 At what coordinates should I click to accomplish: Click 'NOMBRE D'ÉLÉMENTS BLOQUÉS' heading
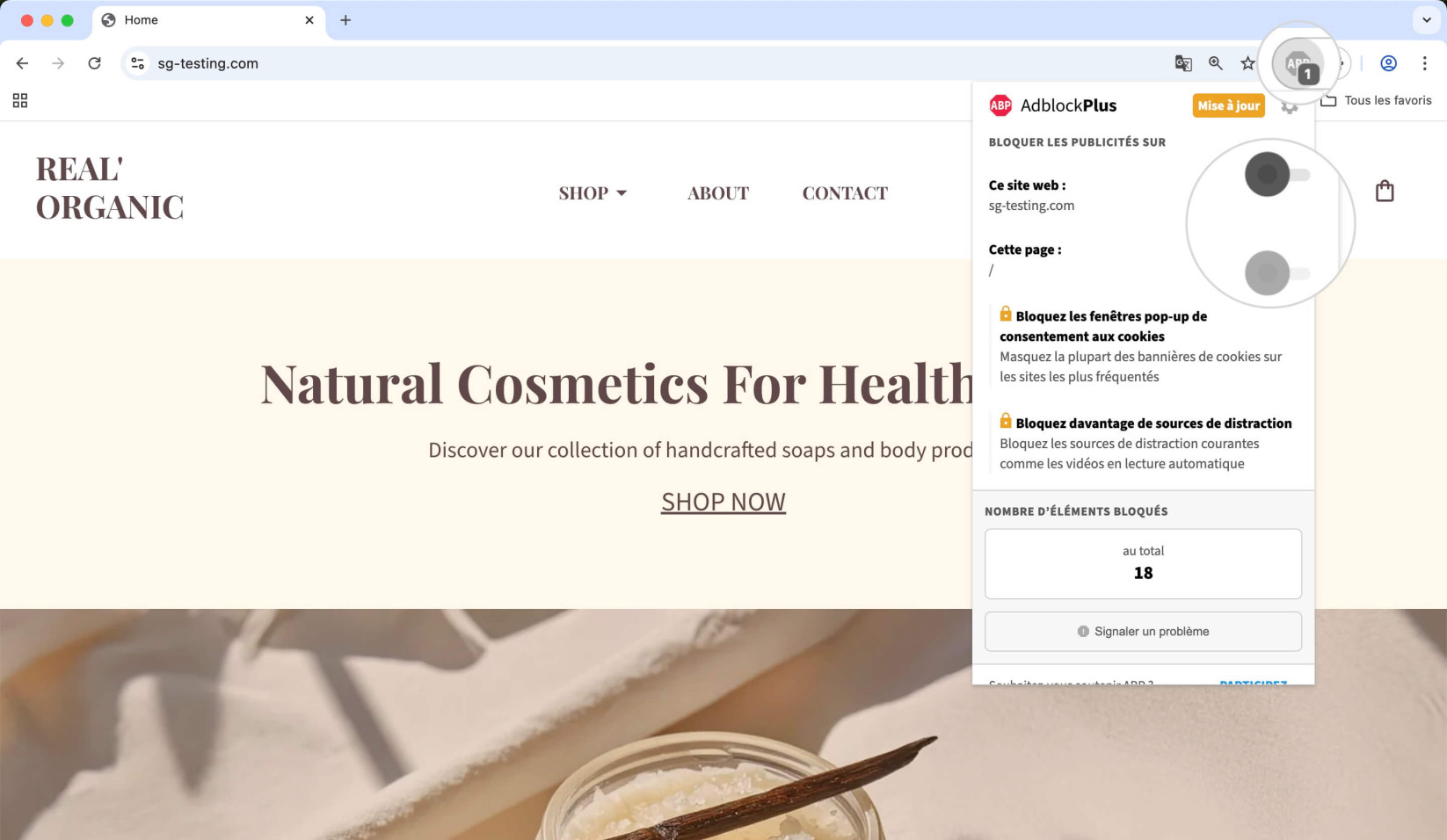[1076, 511]
